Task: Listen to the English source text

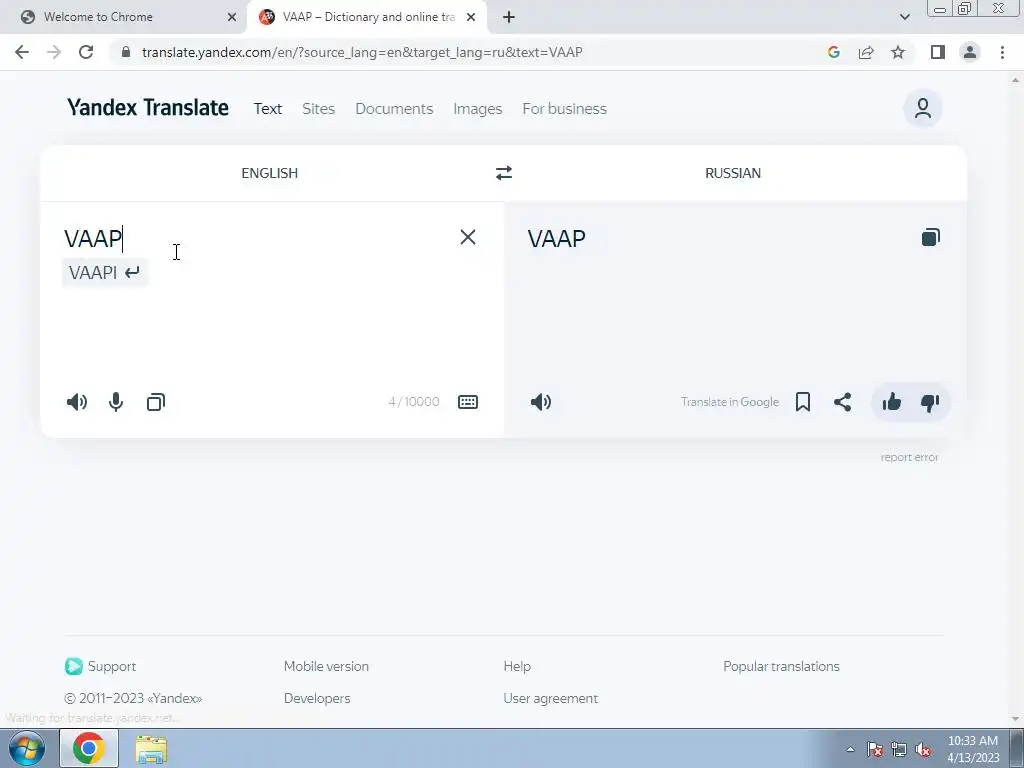Action: (76, 402)
